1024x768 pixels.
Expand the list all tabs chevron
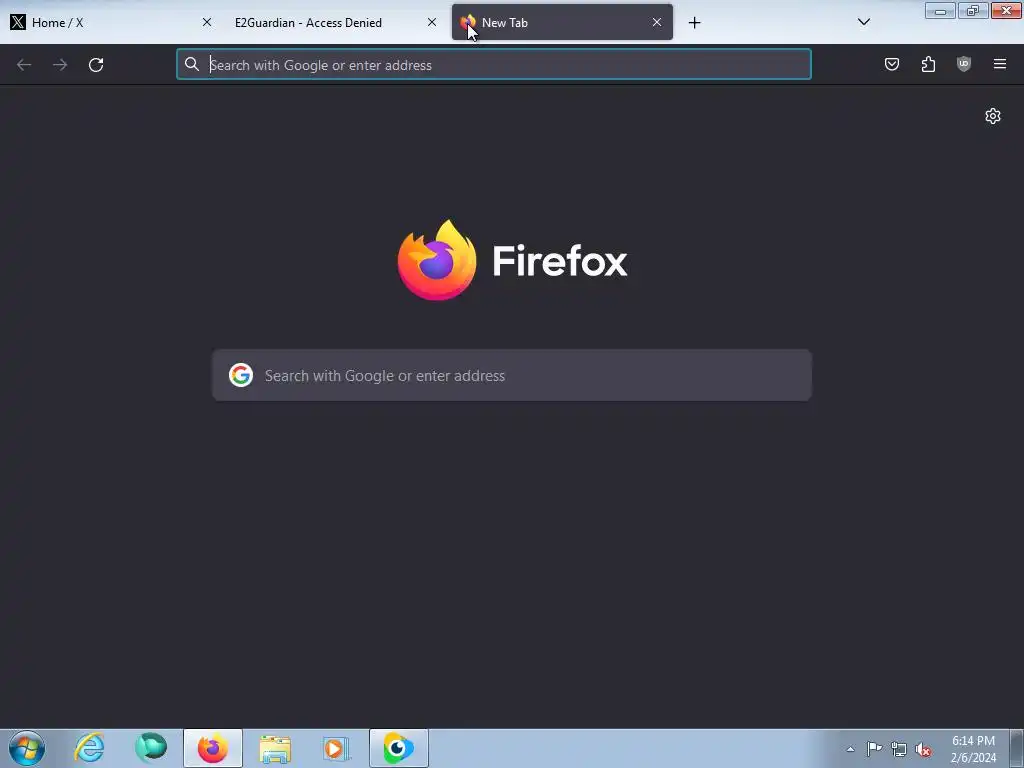point(864,22)
